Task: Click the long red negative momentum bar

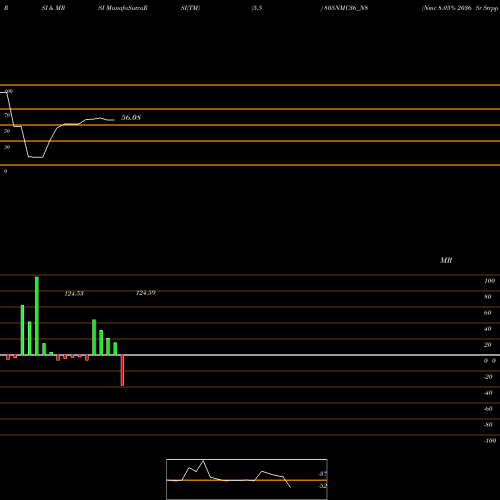Action: pos(122,370)
